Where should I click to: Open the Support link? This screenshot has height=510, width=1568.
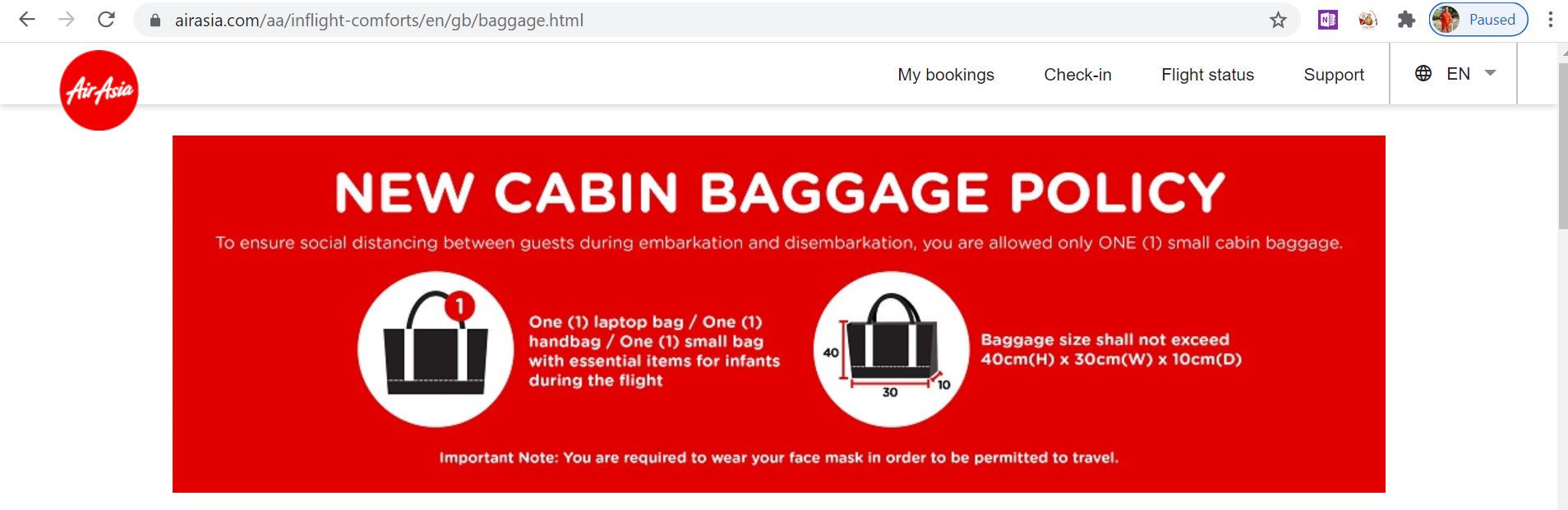point(1334,75)
